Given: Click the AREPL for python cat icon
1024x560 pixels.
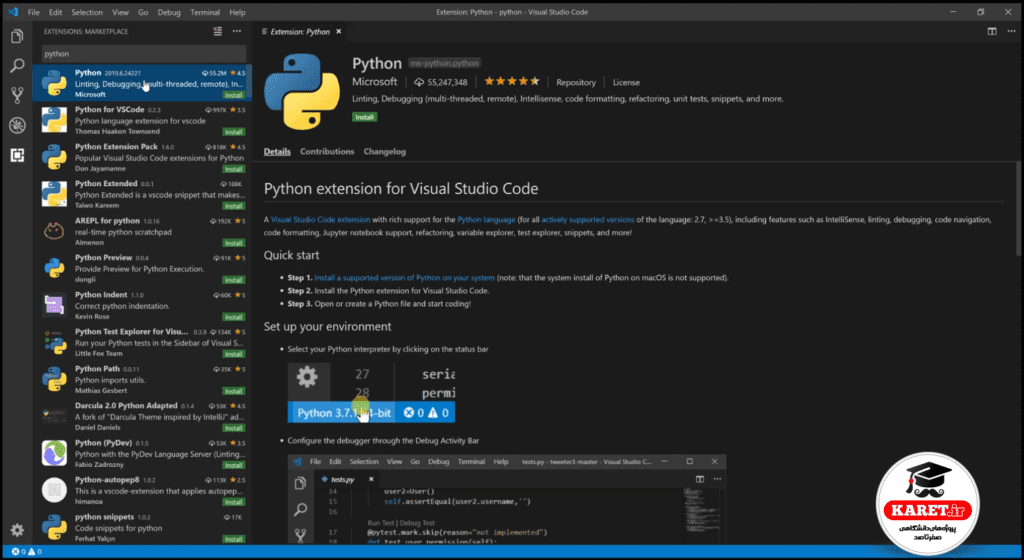Looking at the screenshot, I should coord(54,231).
